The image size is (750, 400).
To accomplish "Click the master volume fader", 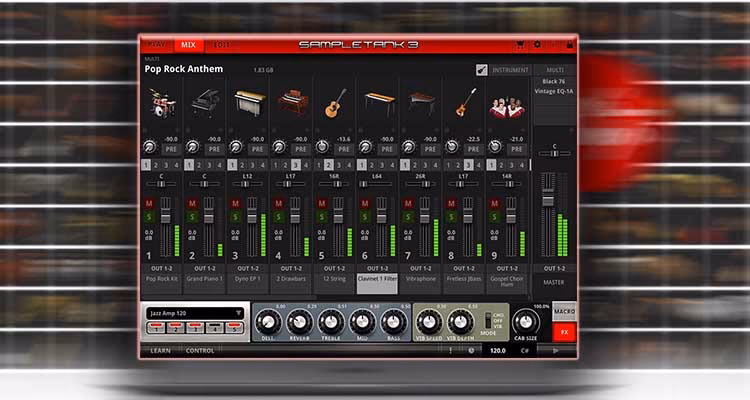I will pos(548,200).
